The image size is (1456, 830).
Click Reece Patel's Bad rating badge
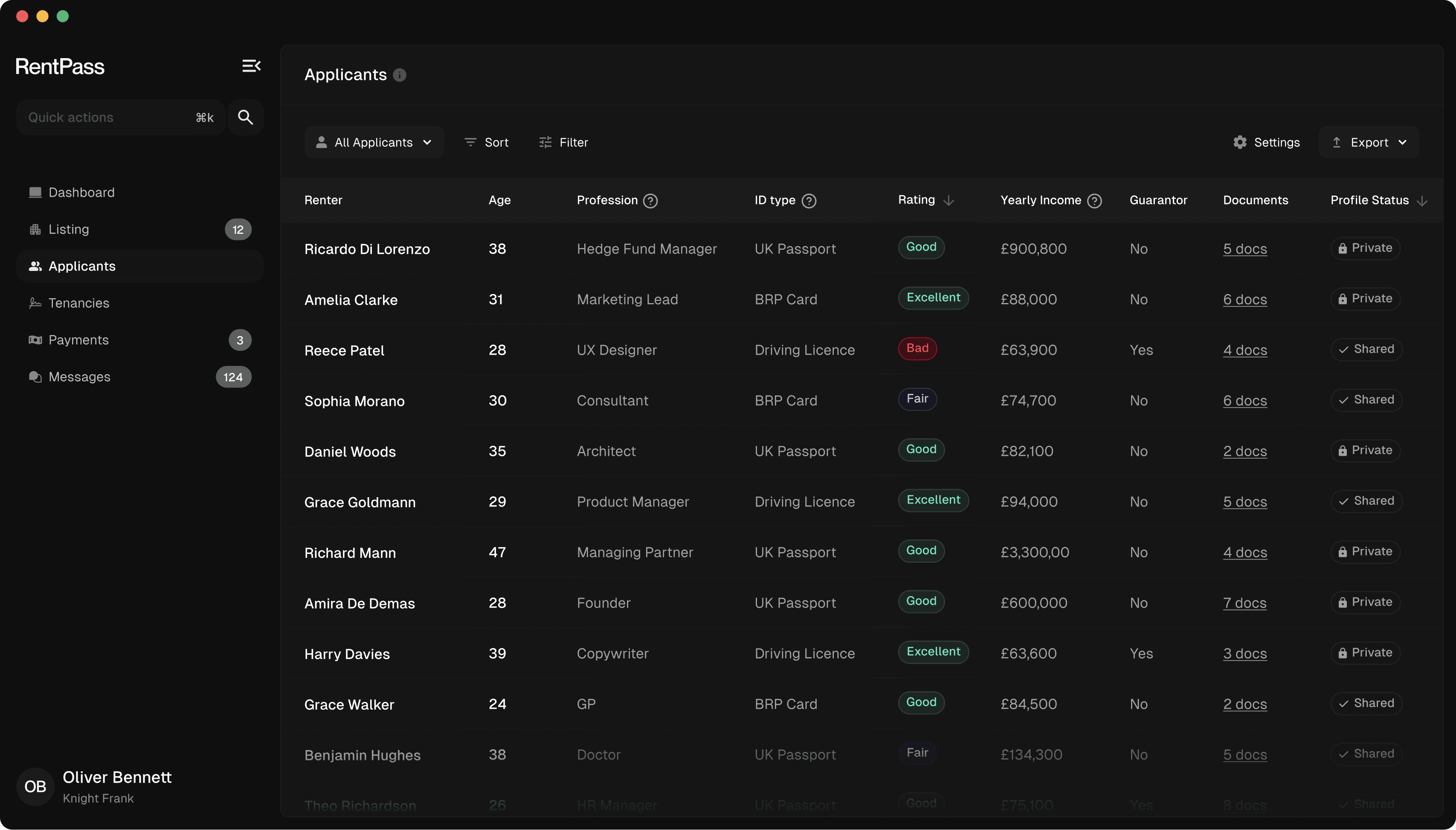point(917,348)
